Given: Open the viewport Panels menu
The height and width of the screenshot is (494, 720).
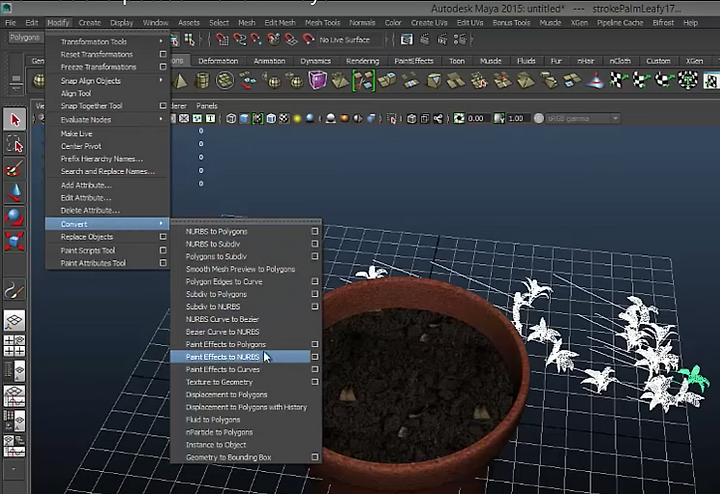Looking at the screenshot, I should [x=207, y=106].
